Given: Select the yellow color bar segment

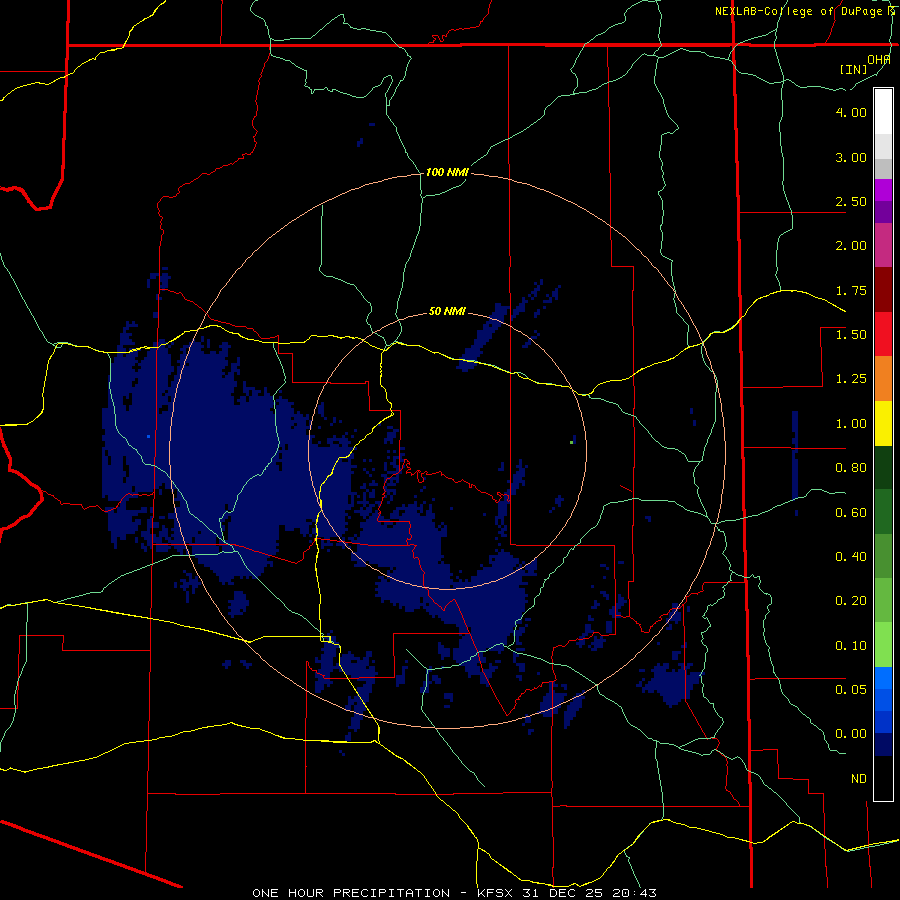Looking at the screenshot, I should pos(883,423).
